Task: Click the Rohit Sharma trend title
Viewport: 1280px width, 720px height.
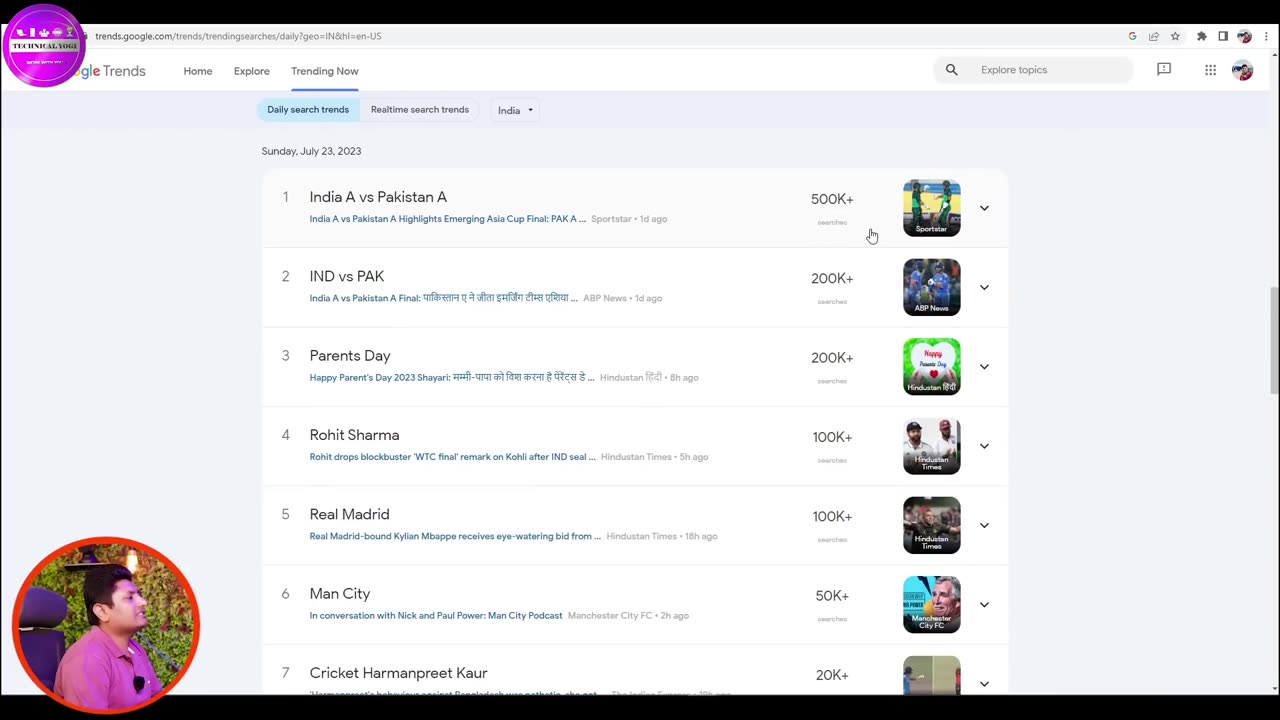Action: pos(354,435)
